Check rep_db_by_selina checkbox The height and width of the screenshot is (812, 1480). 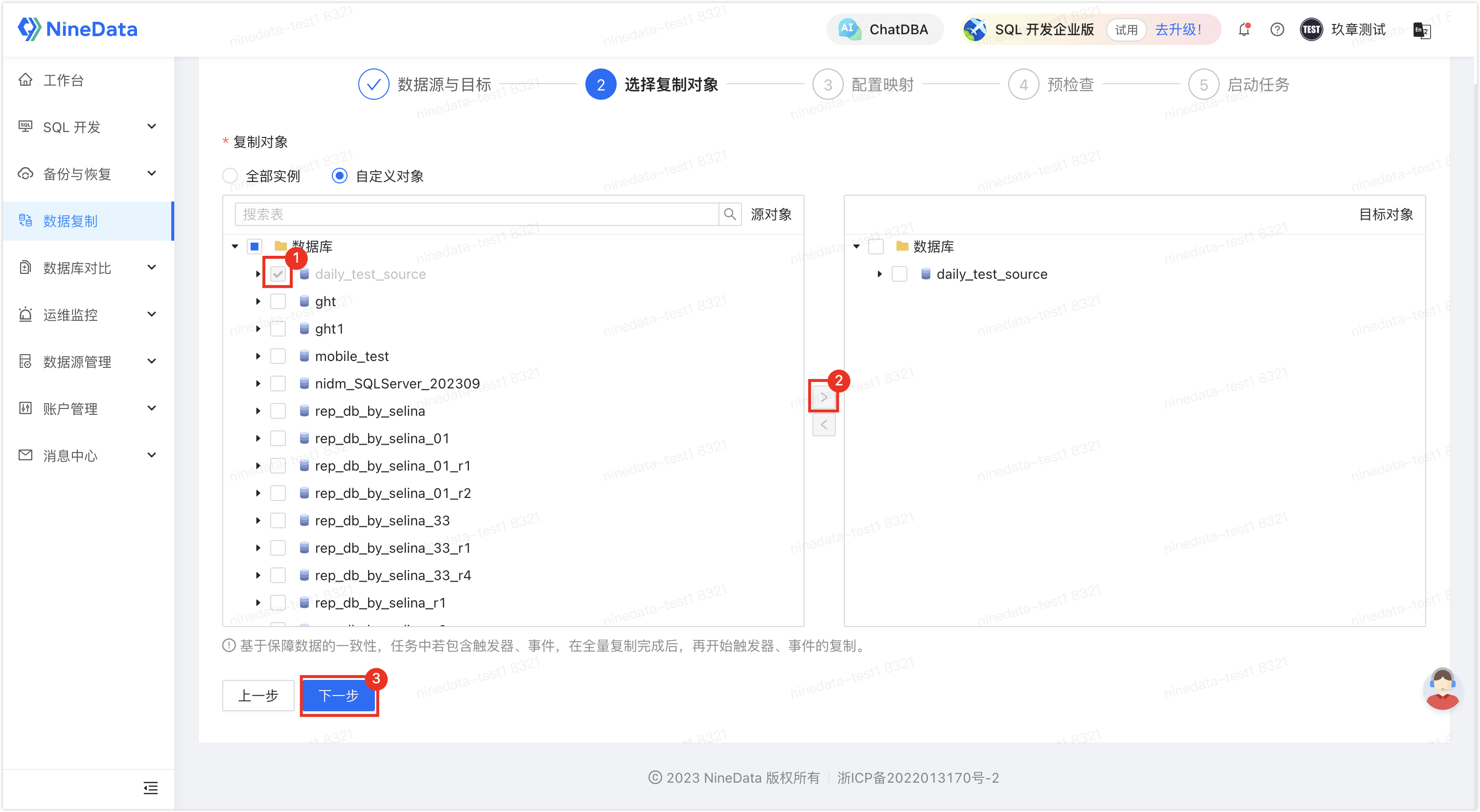tap(278, 411)
